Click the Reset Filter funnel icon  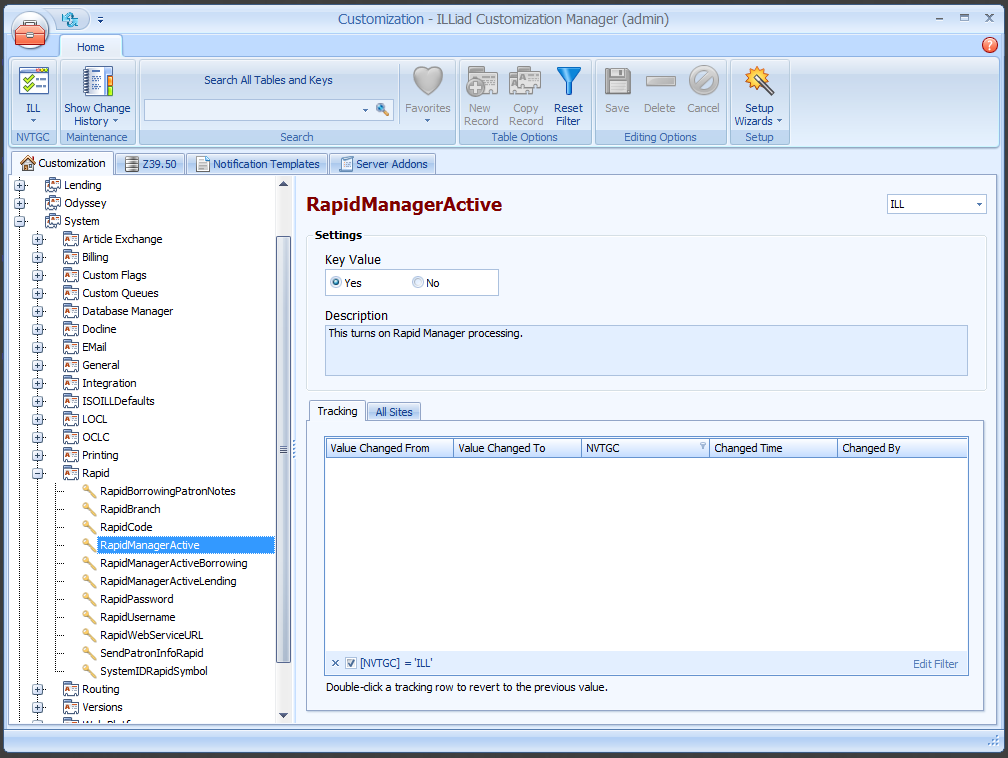(x=568, y=80)
